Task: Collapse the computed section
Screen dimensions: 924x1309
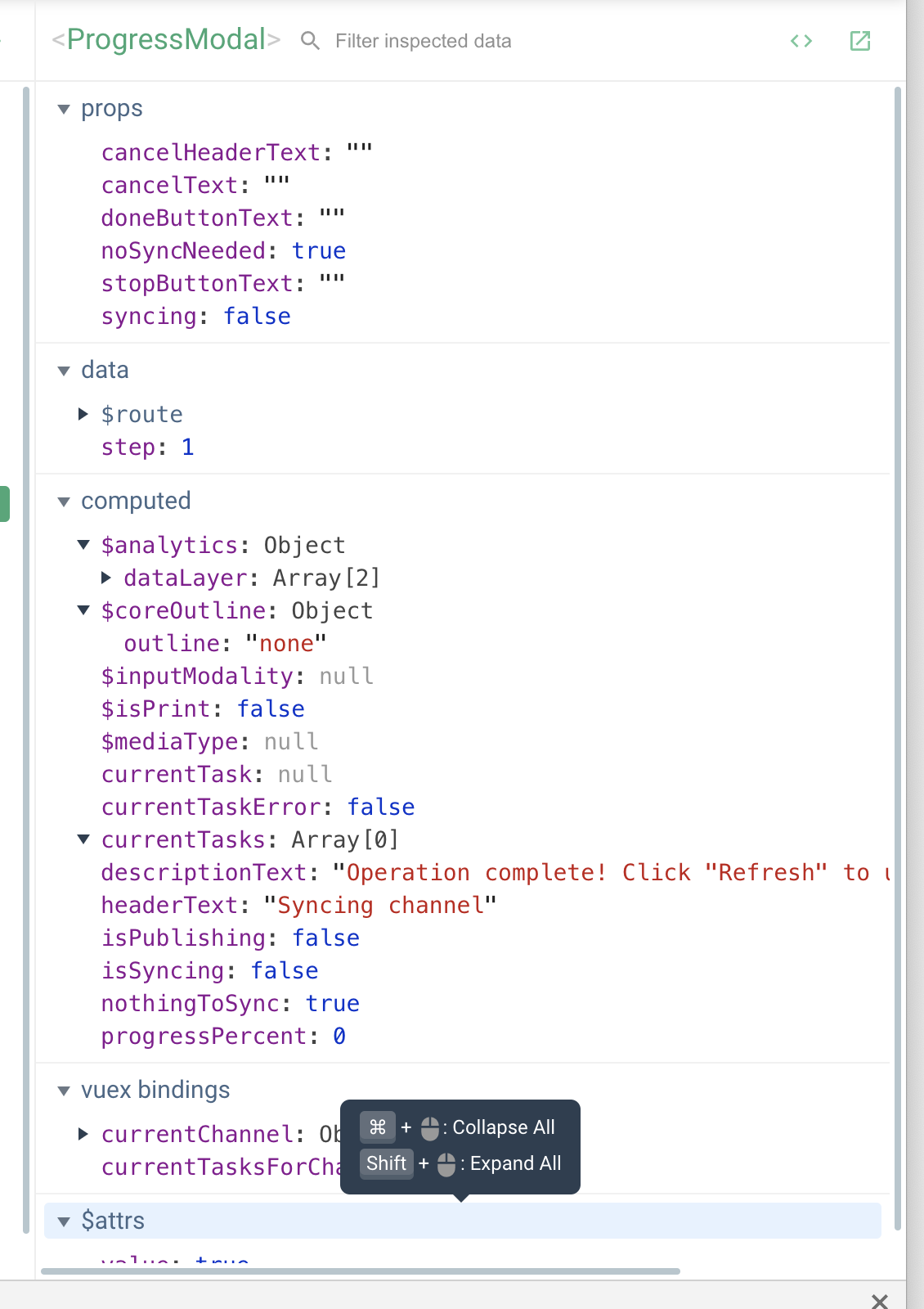Action: coord(64,502)
